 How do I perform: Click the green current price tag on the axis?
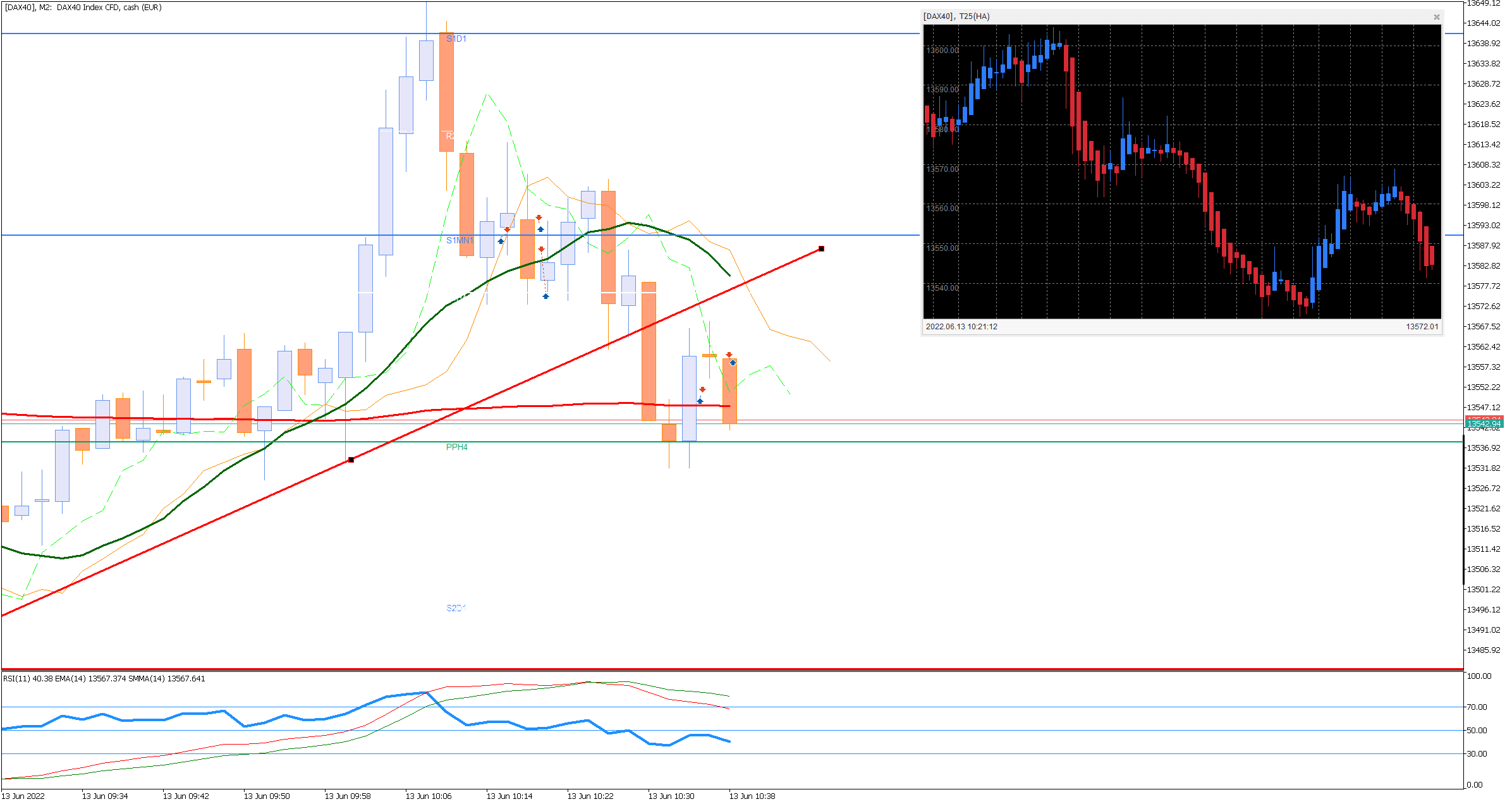coord(1483,424)
